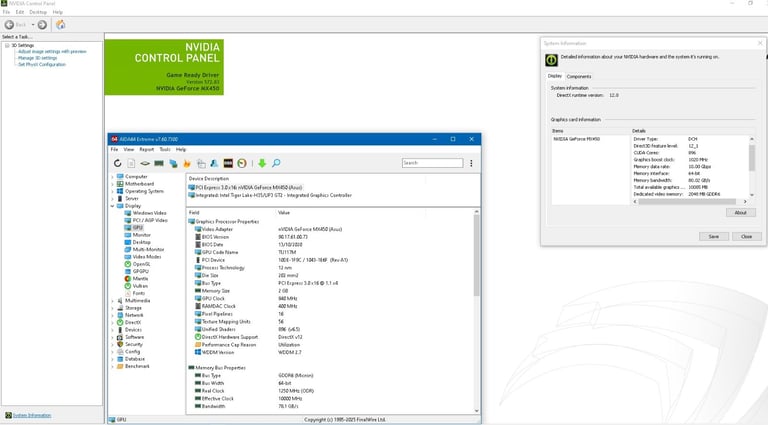
Task: Click the NVIDIA Control Panel Home icon
Action: (x=61, y=24)
